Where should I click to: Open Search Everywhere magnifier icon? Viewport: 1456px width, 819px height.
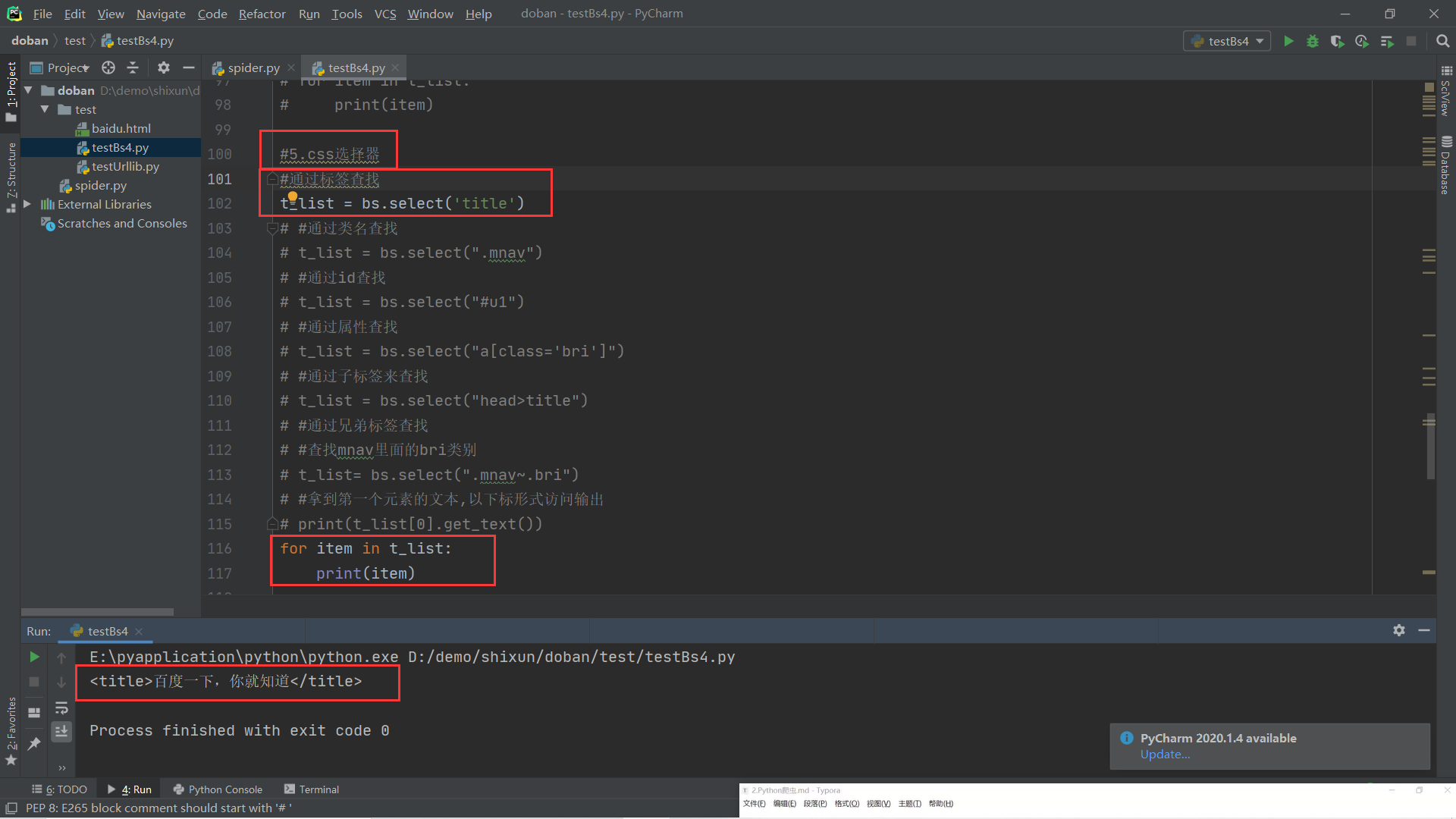[x=1442, y=41]
